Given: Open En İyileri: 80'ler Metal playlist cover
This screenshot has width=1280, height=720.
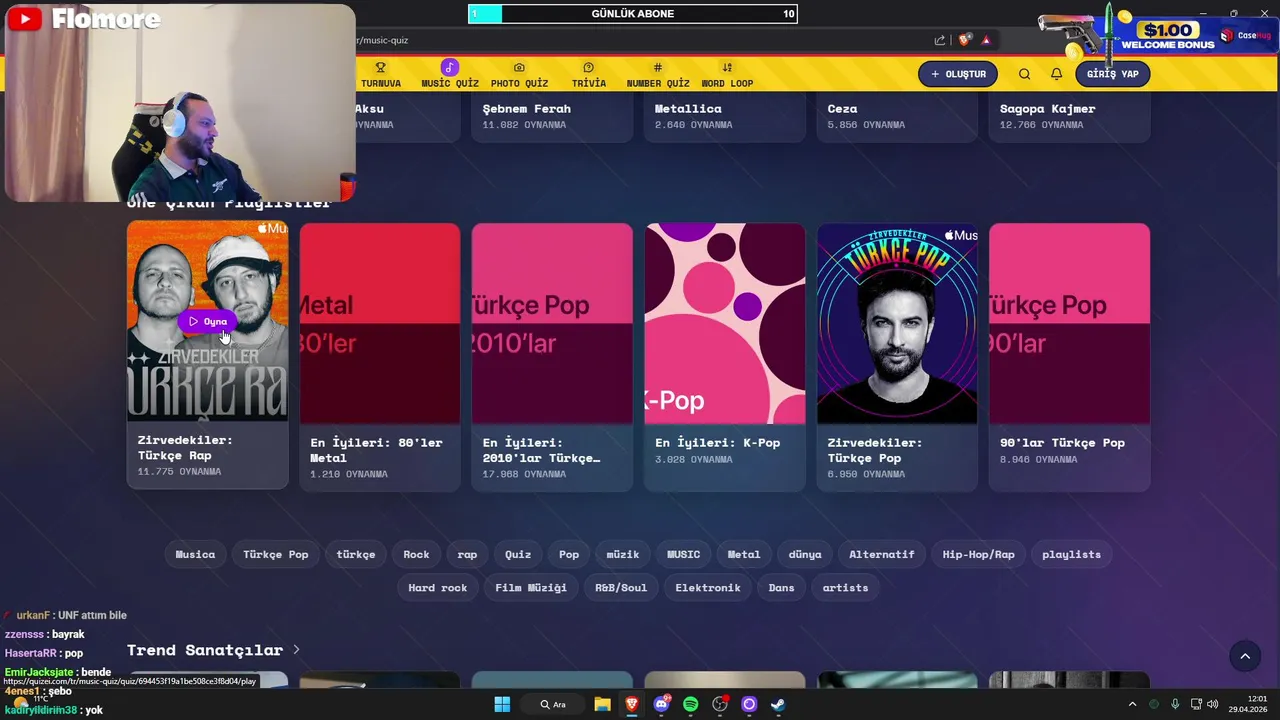Looking at the screenshot, I should (x=380, y=323).
